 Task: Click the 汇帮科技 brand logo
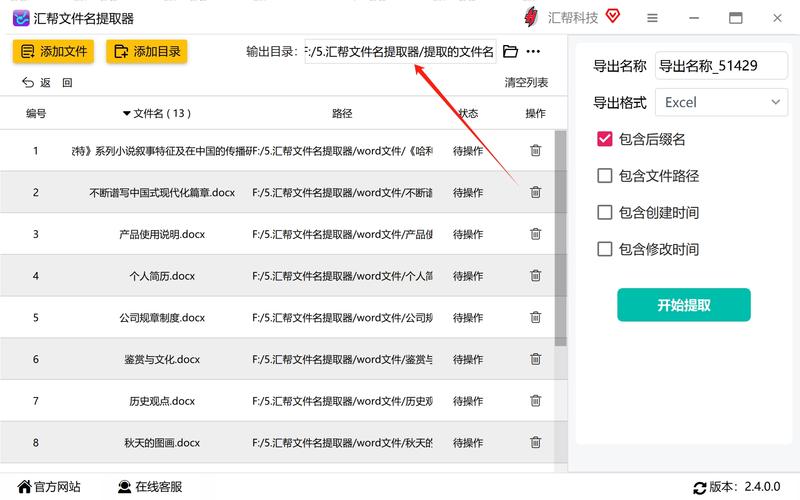pos(531,18)
